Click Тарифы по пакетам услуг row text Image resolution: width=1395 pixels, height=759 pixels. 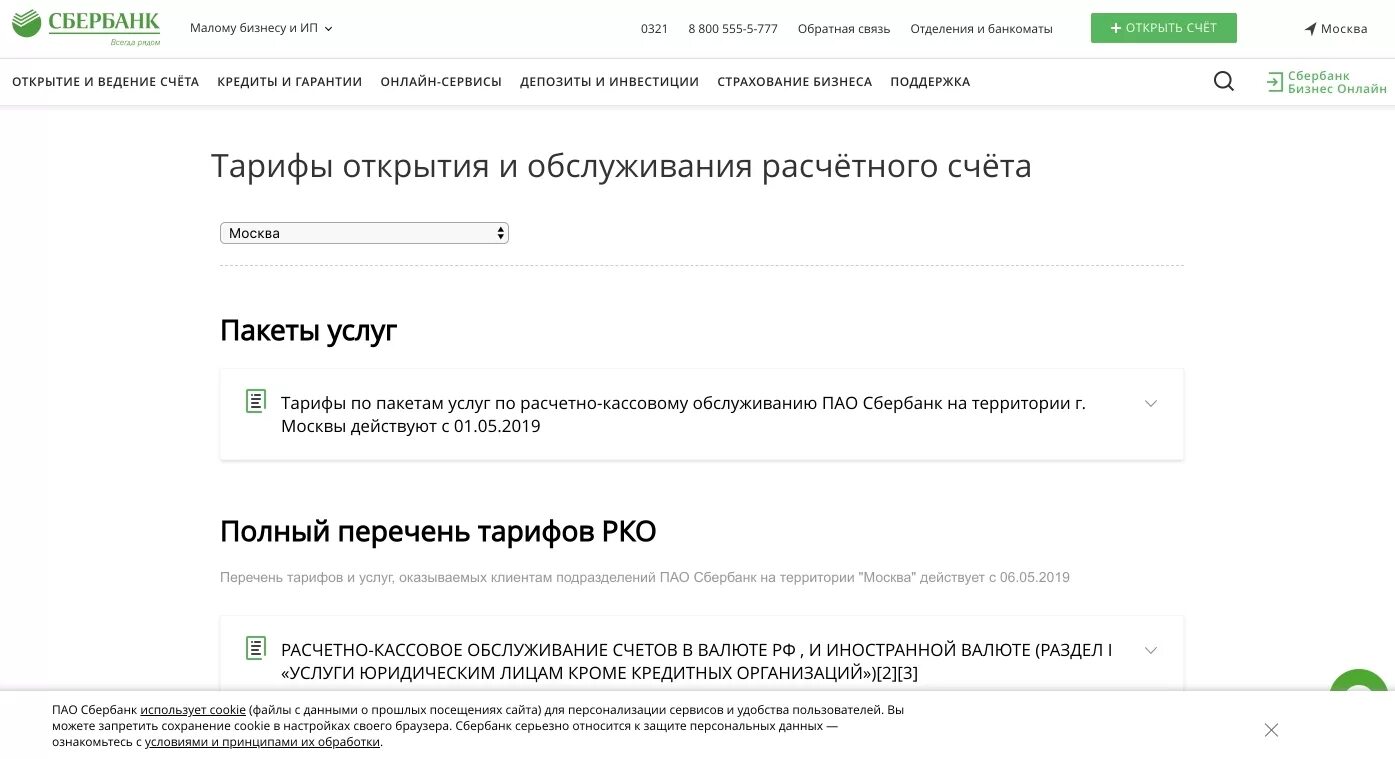pyautogui.click(x=683, y=414)
